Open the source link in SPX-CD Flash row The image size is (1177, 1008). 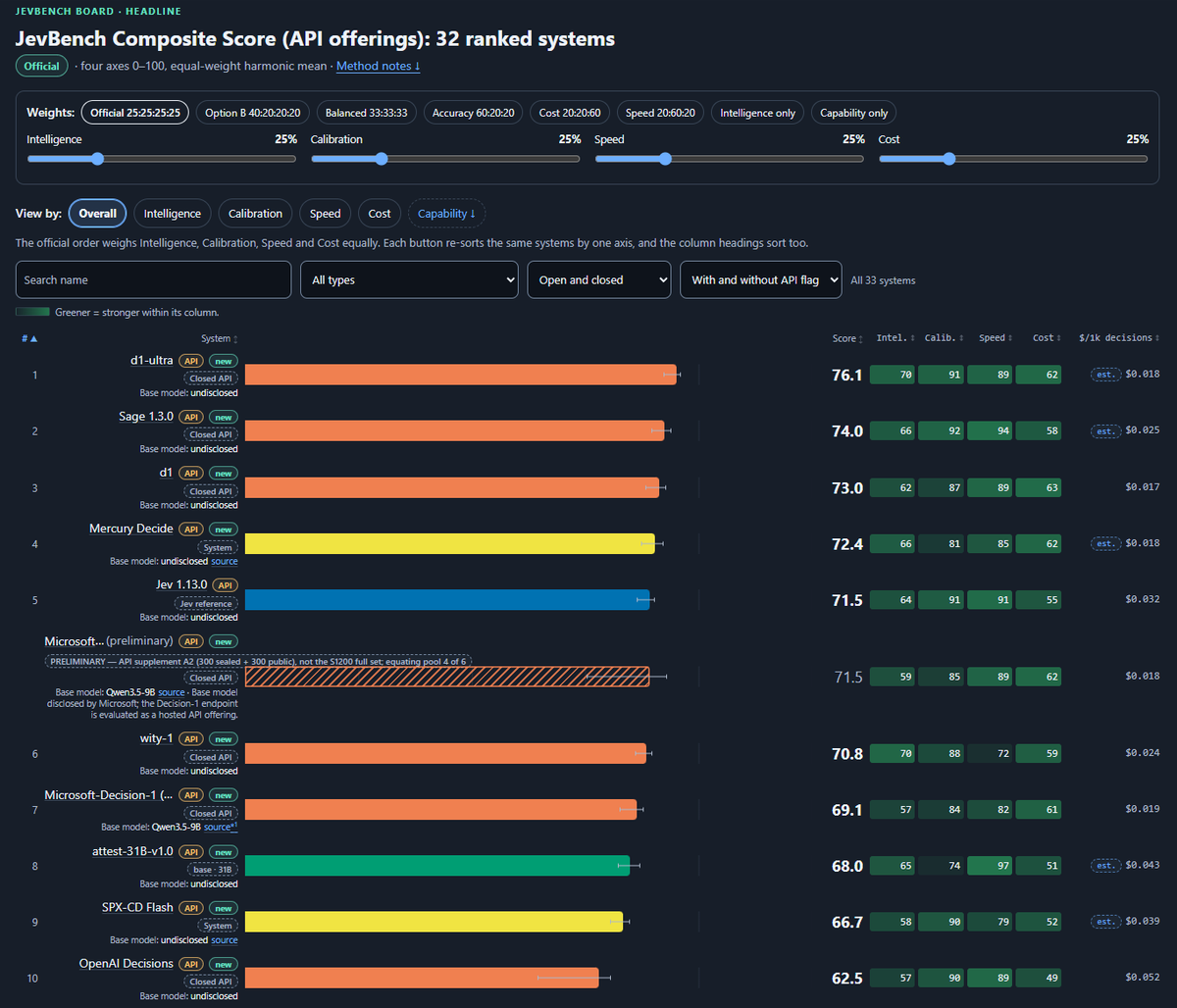[x=225, y=940]
